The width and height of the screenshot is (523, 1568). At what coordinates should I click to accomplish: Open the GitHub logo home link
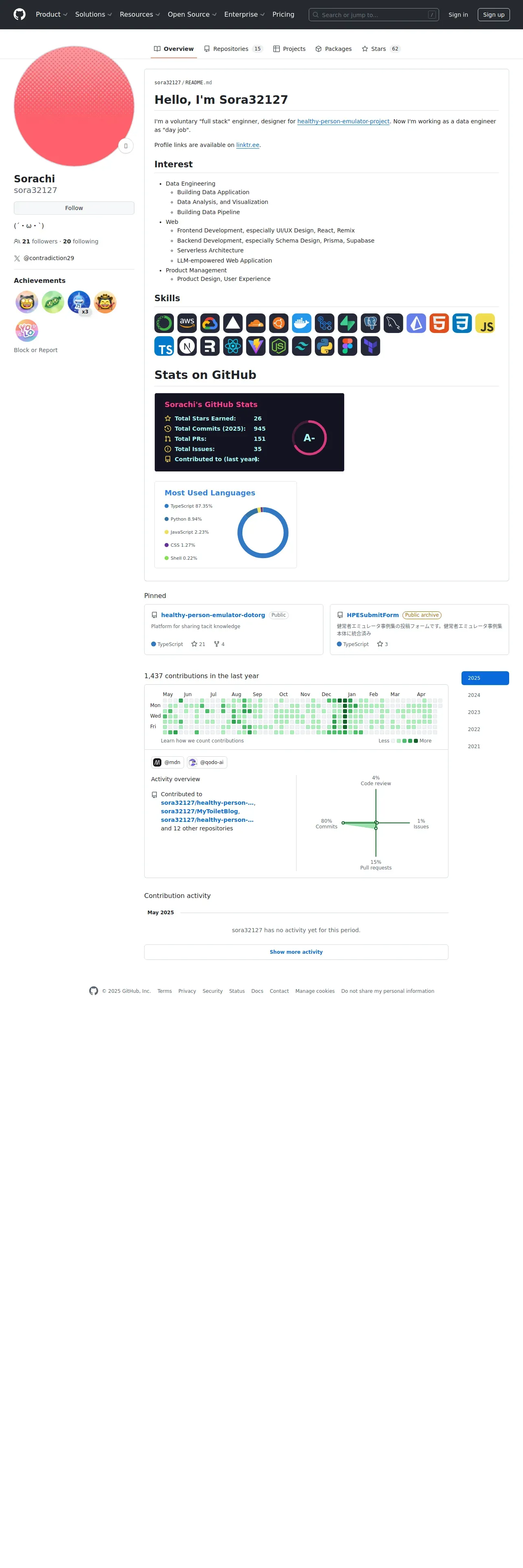(20, 15)
